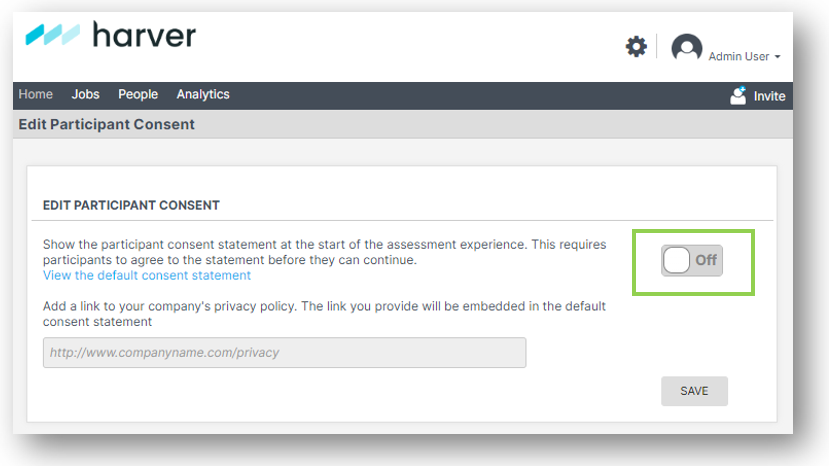Click the Admin User avatar icon
Screen dimensions: 829x466
pyautogui.click(x=686, y=48)
